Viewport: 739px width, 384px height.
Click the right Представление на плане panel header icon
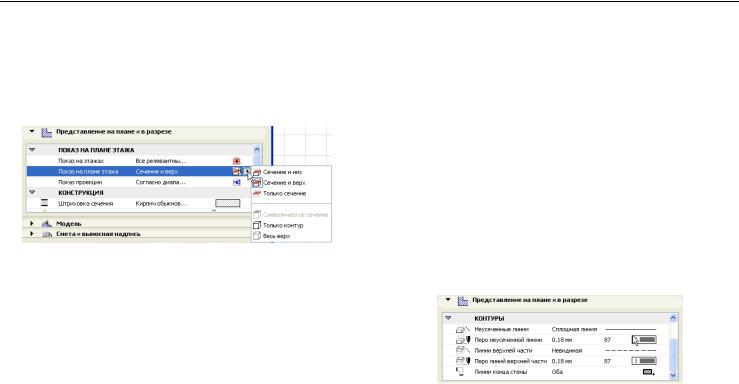(463, 301)
